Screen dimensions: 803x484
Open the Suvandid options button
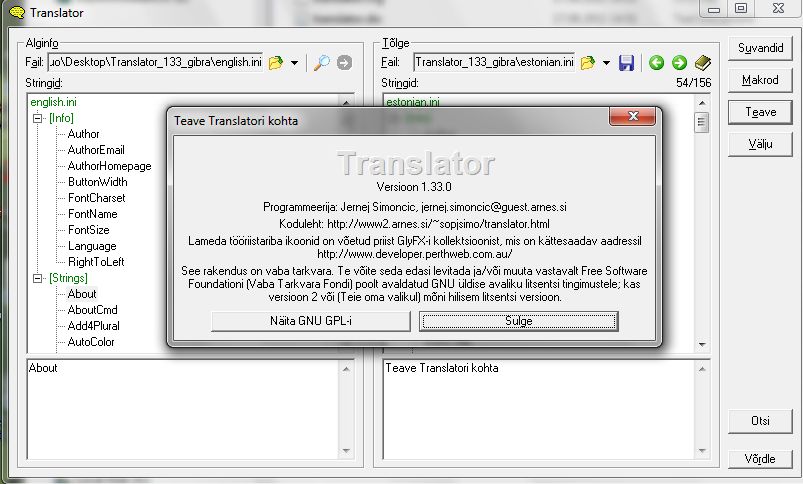point(760,48)
